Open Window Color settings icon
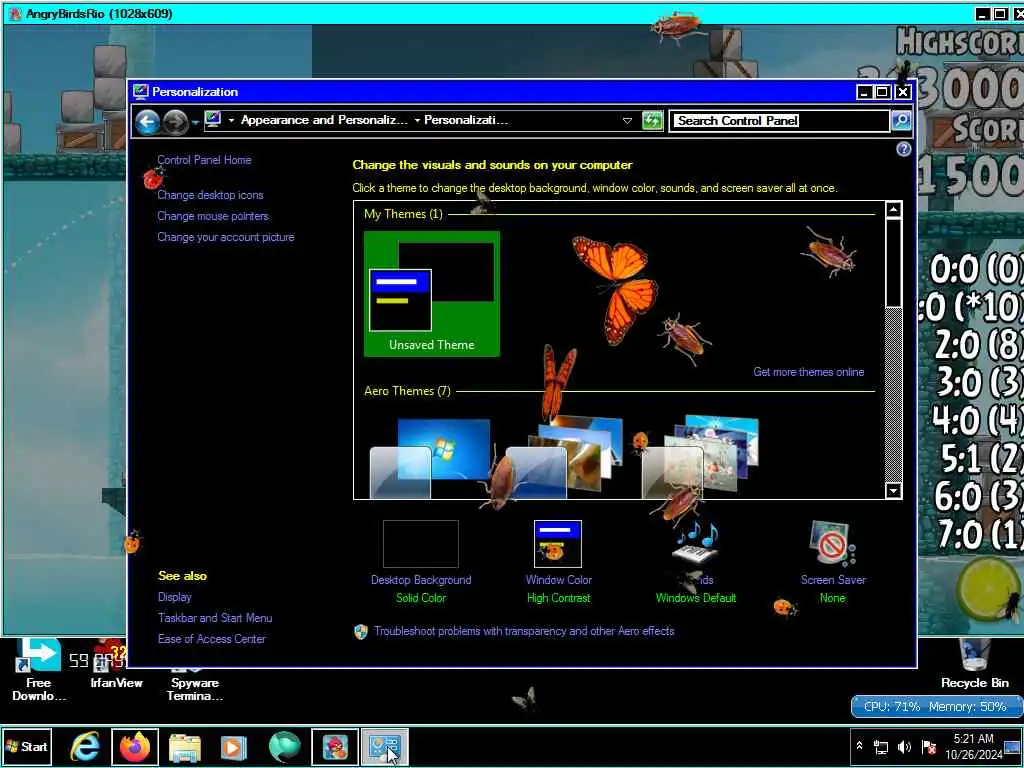The height and width of the screenshot is (768, 1024). pos(558,543)
